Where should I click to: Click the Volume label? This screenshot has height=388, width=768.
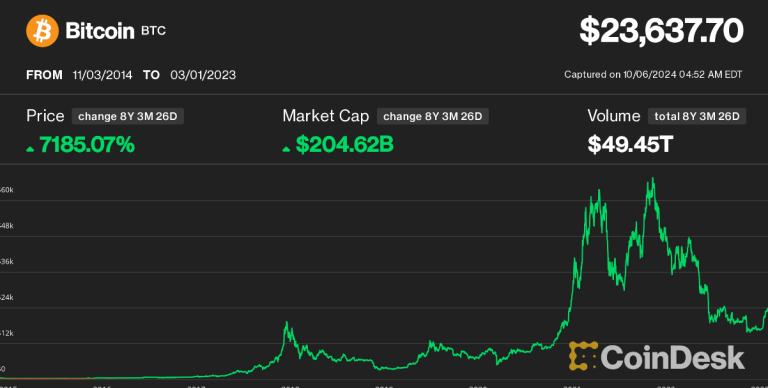[x=614, y=116]
